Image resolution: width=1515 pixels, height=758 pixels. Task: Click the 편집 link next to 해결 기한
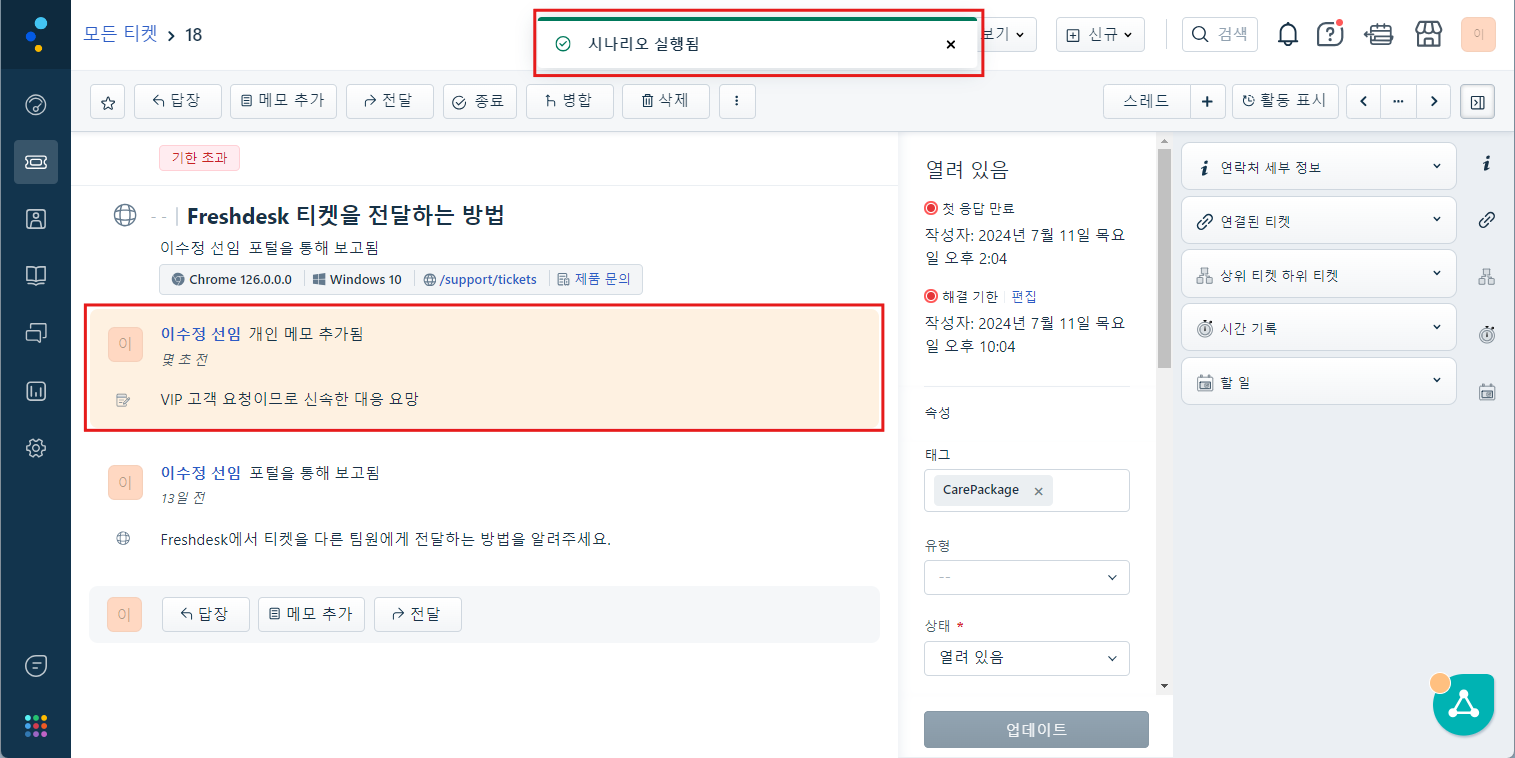(x=1024, y=296)
